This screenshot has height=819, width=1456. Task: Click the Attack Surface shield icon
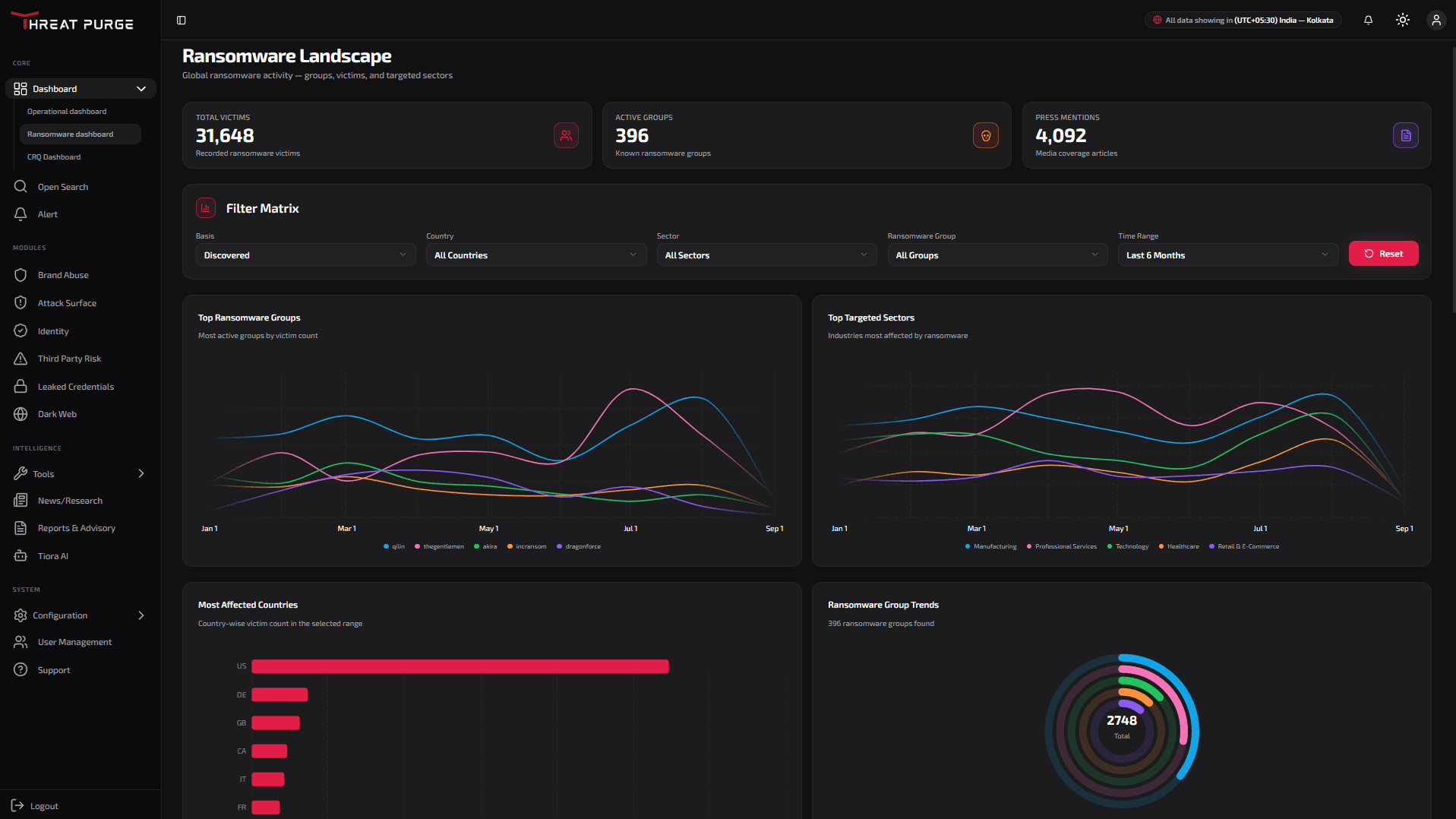click(21, 303)
